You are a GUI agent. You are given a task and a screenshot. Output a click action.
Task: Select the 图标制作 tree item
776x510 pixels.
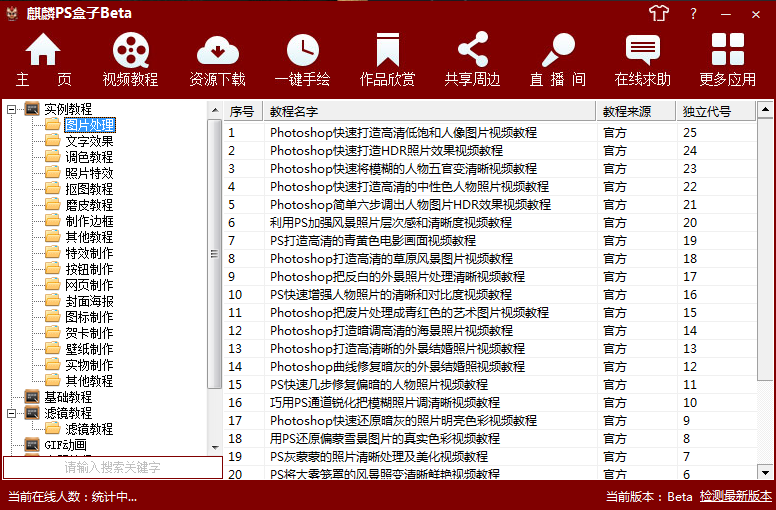coord(90,317)
